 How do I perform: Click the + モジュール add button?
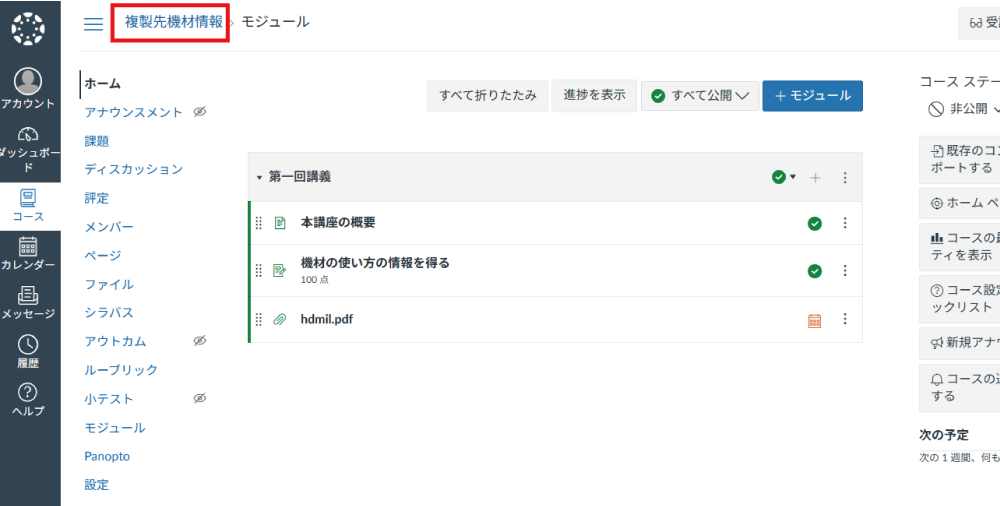812,96
